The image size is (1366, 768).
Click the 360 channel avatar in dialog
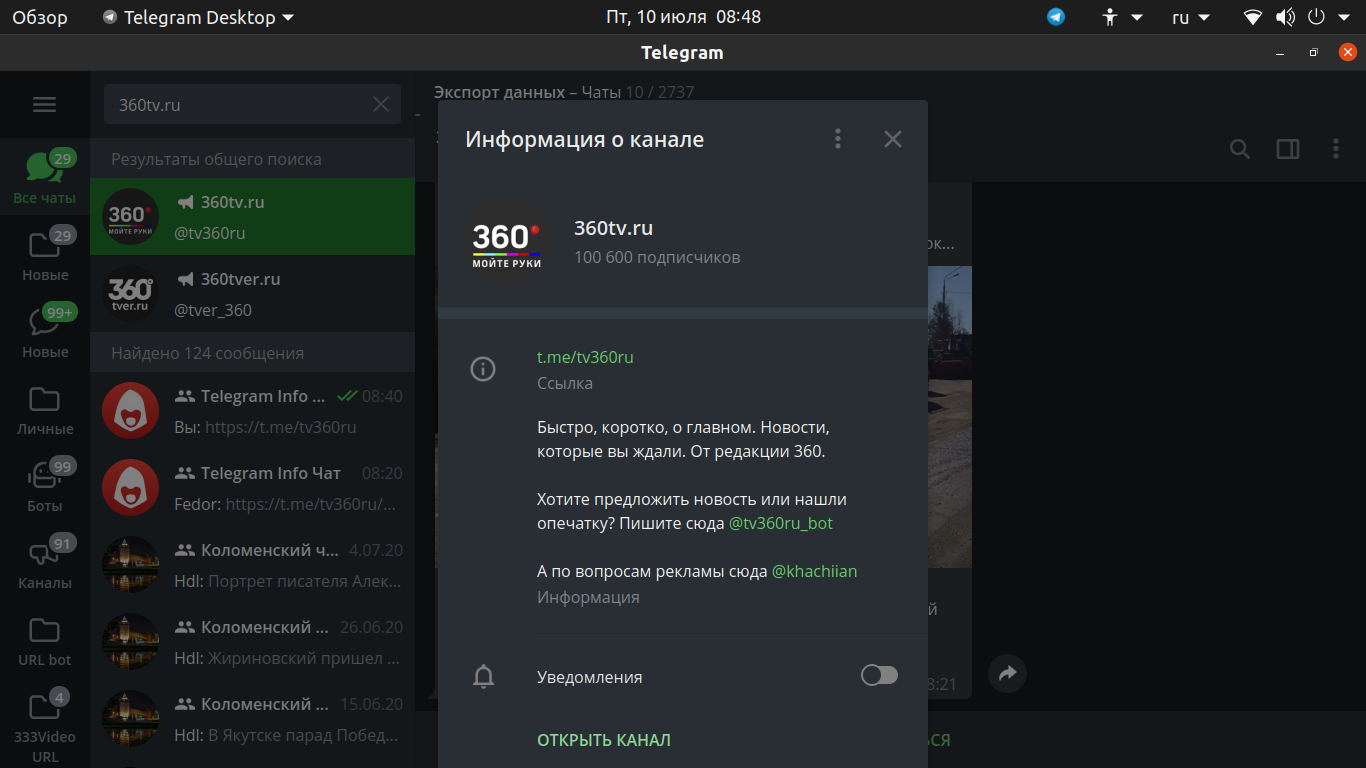[x=507, y=240]
